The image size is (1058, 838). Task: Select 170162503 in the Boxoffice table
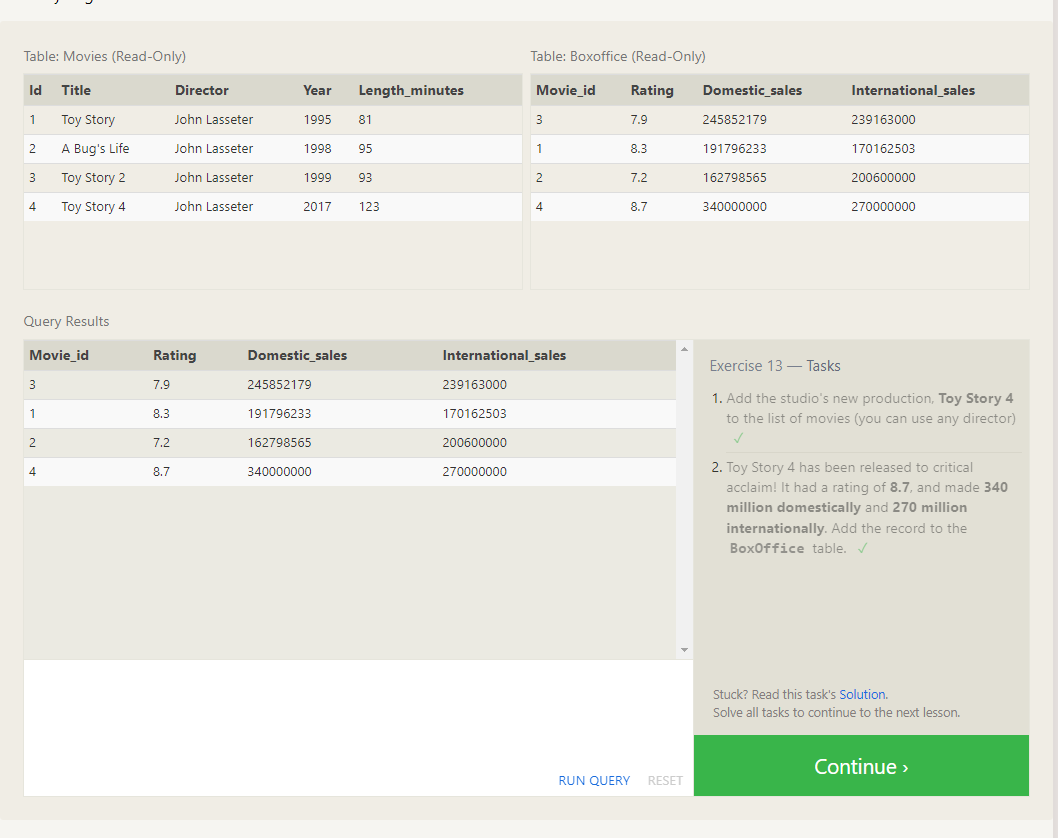(x=883, y=148)
